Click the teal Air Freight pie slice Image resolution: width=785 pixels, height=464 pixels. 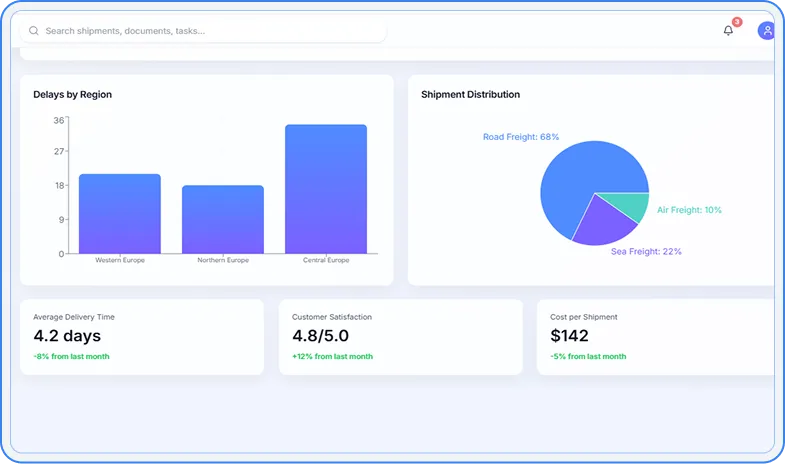coord(632,205)
